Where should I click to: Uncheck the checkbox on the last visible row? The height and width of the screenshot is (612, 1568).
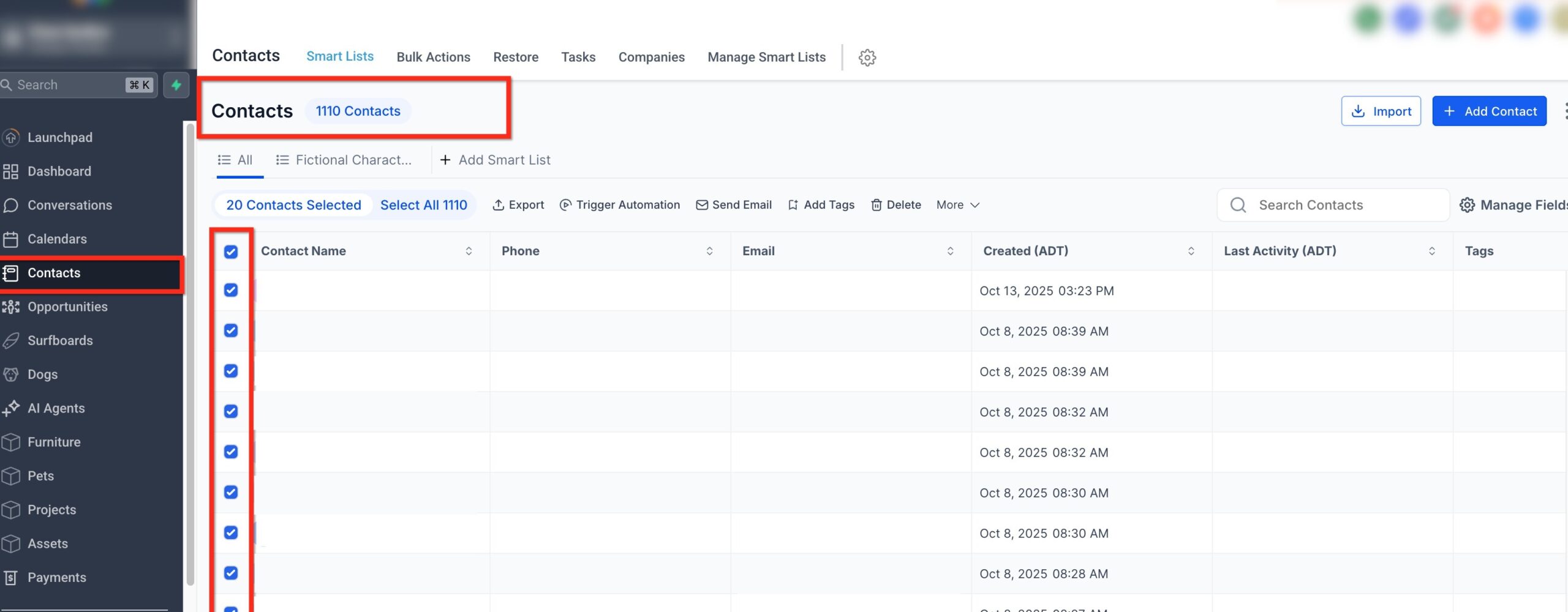click(x=231, y=610)
